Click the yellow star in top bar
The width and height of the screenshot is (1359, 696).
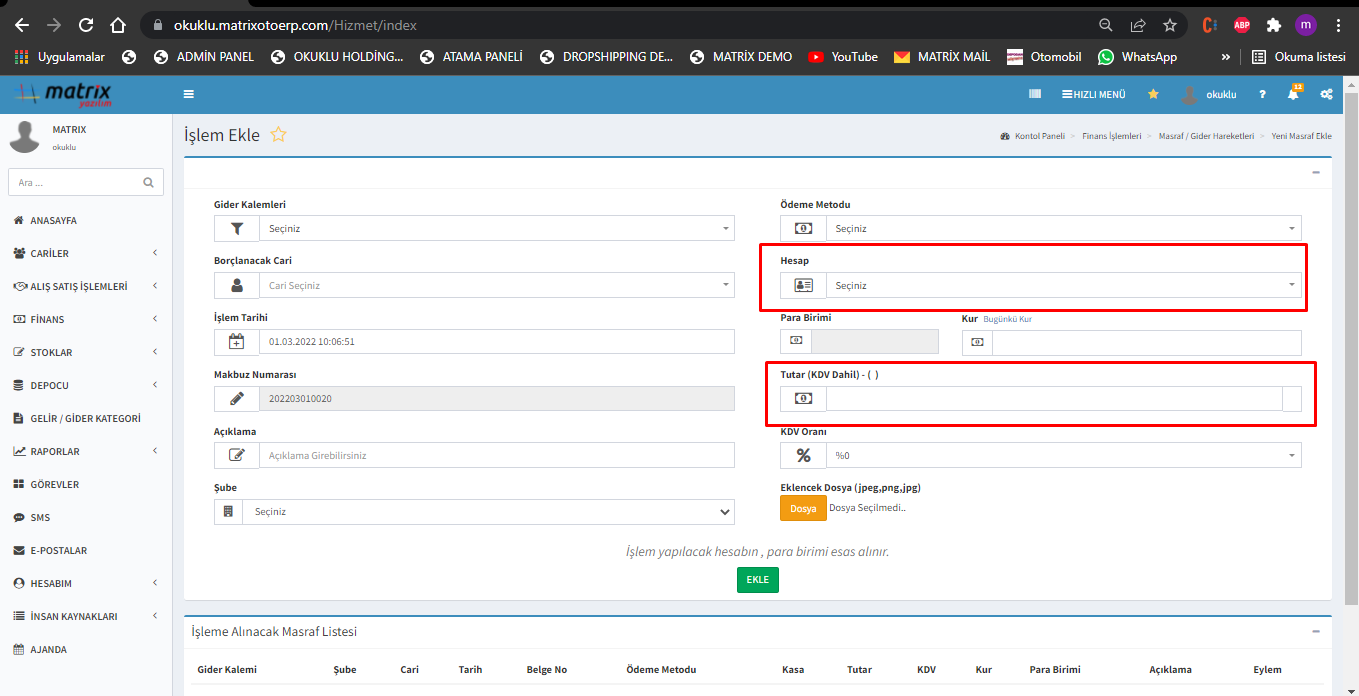coord(1153,94)
